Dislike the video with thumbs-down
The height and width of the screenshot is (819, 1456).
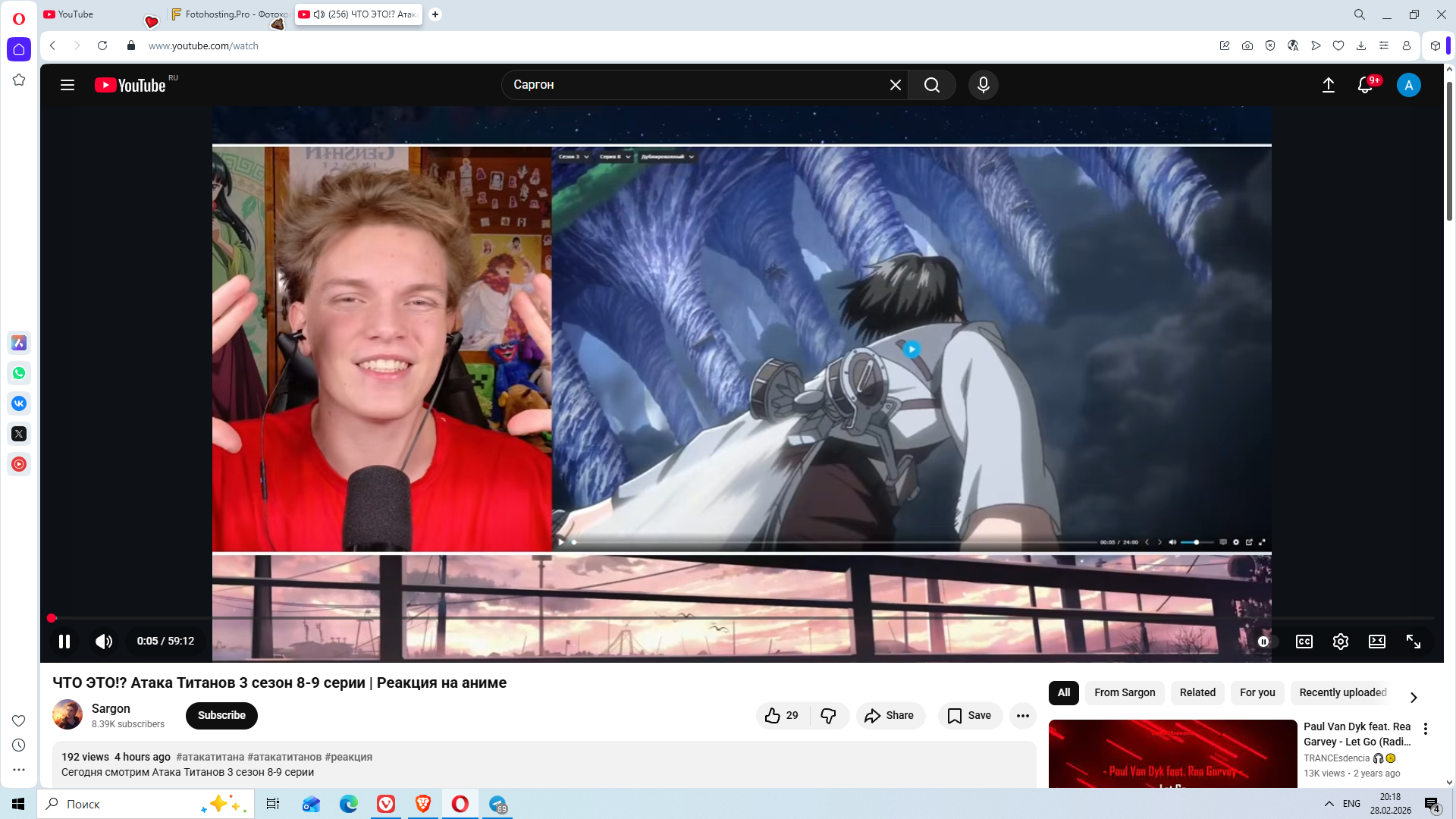(x=828, y=715)
